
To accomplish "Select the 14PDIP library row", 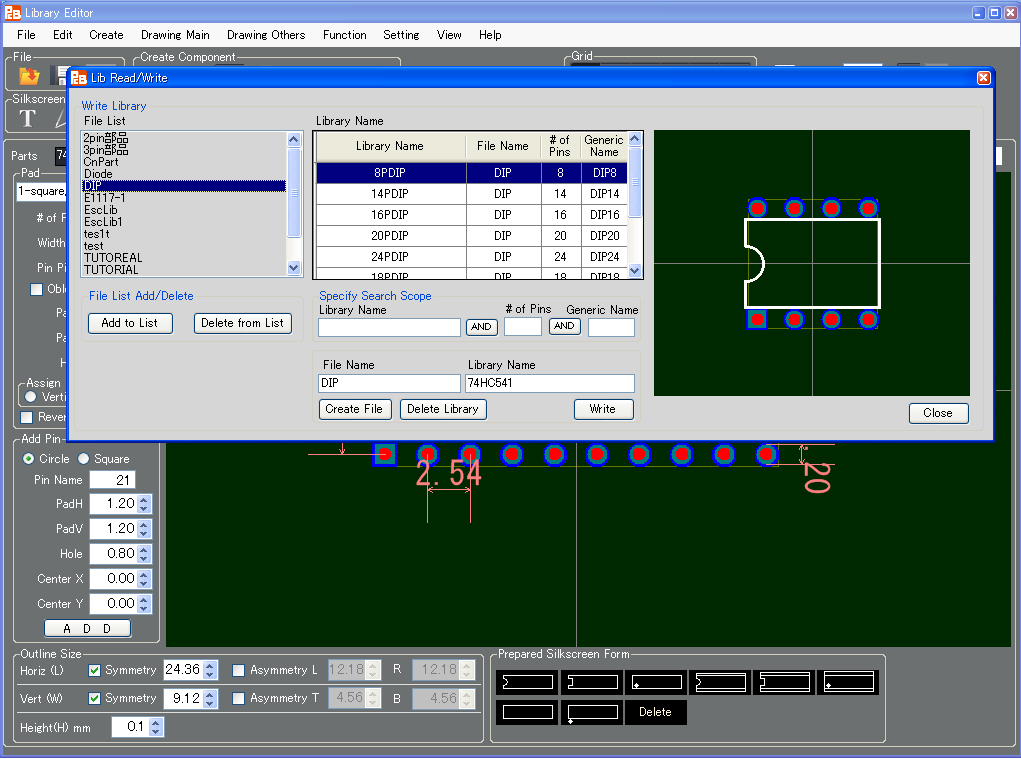I will [471, 194].
